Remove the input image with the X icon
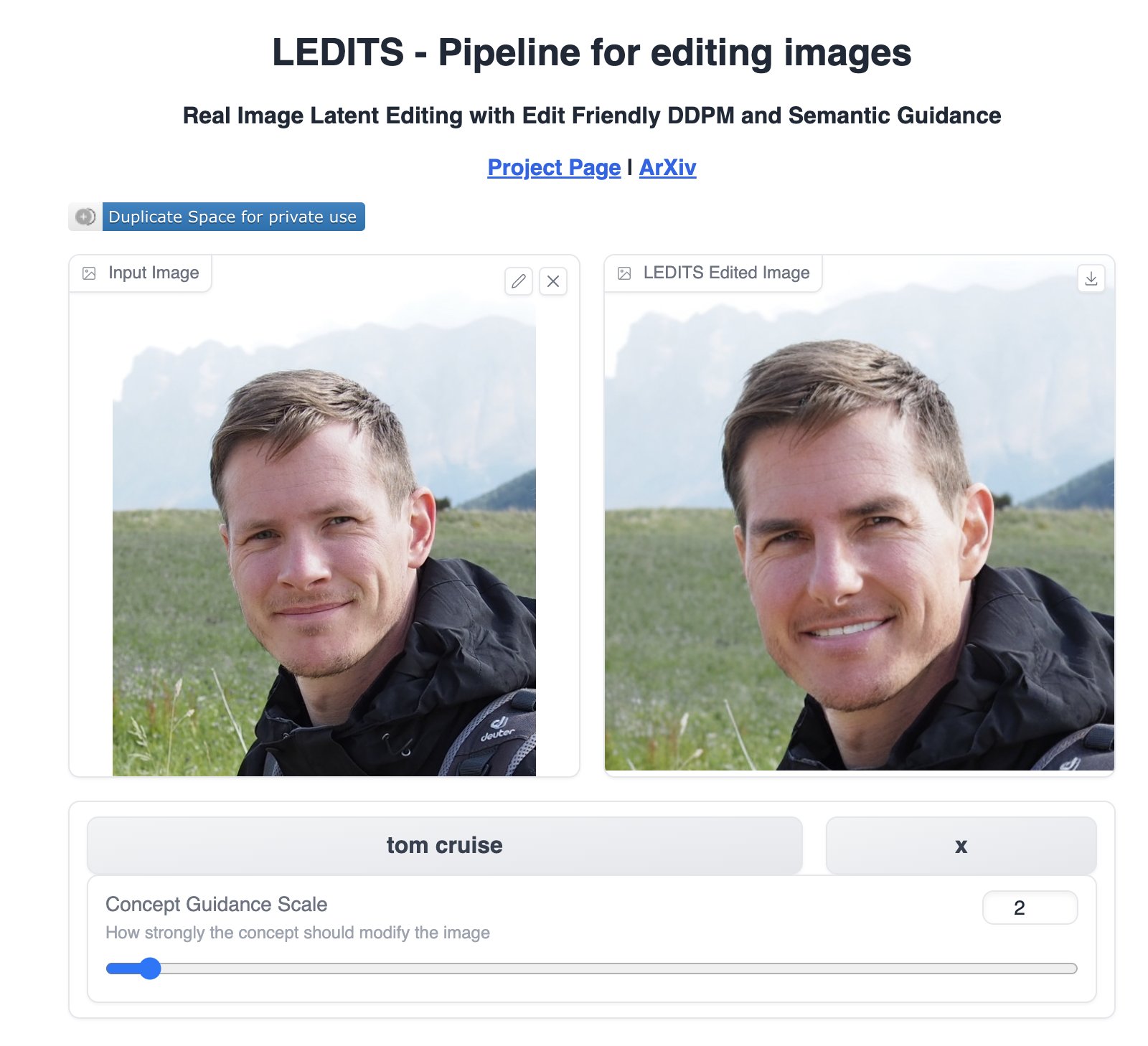The height and width of the screenshot is (1046, 1148). [553, 281]
